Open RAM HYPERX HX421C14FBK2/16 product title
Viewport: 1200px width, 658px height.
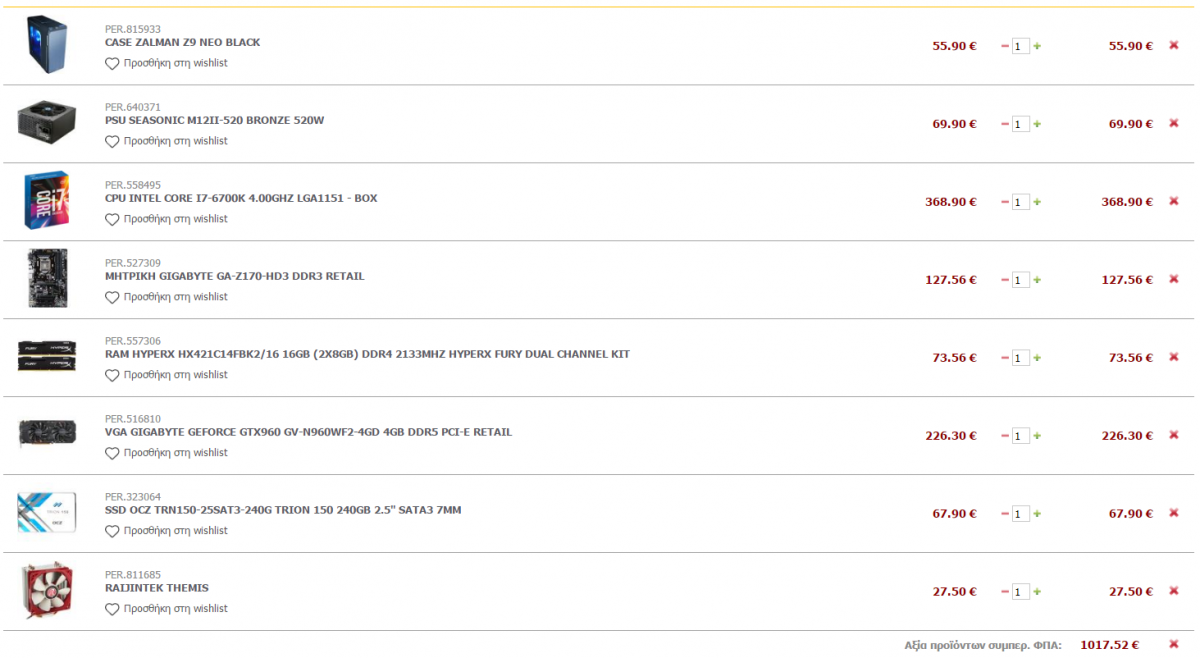tap(367, 355)
